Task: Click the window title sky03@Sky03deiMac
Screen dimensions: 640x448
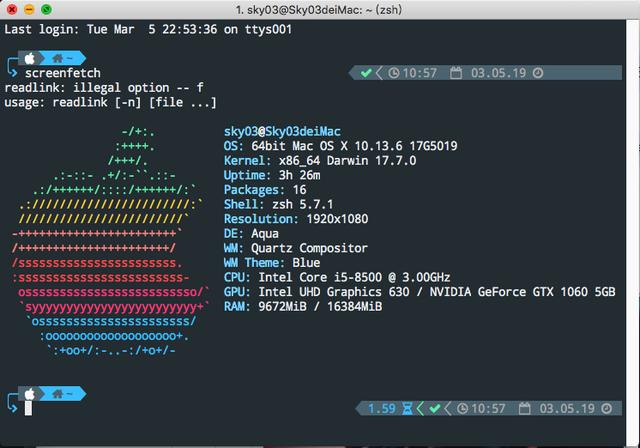Action: click(x=319, y=9)
